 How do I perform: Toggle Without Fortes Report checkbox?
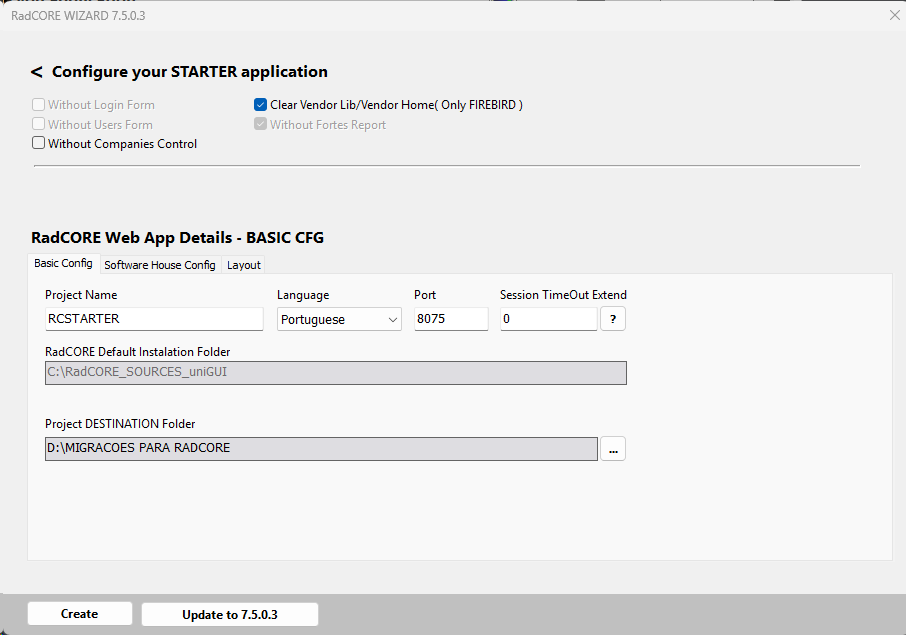click(x=261, y=125)
